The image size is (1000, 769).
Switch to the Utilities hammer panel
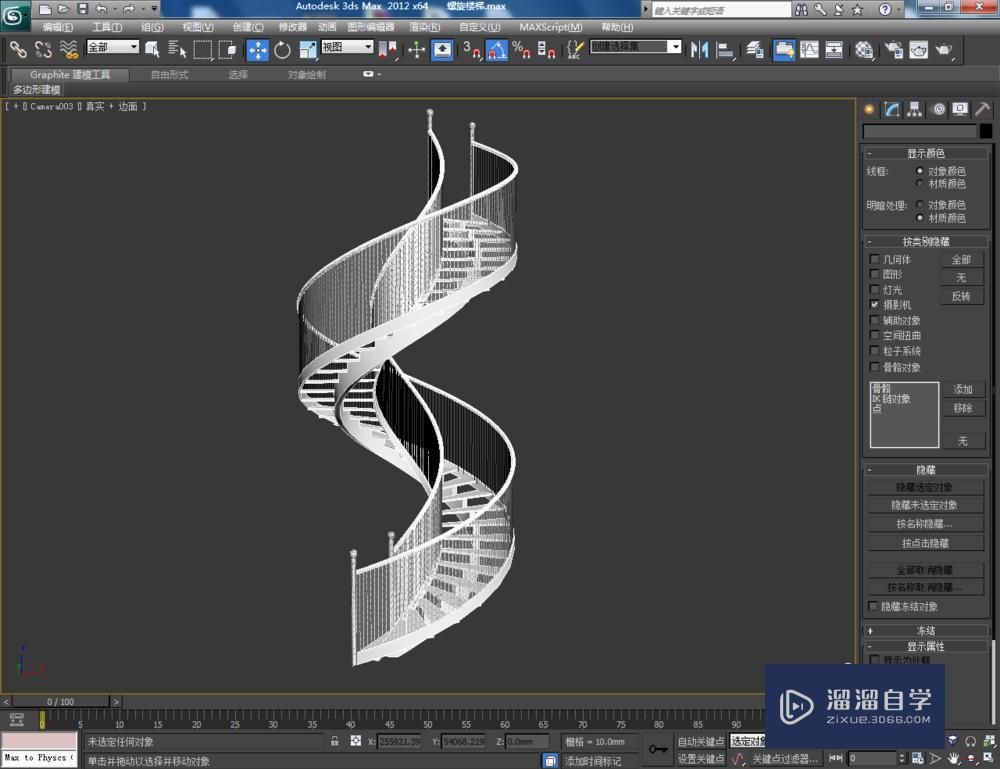[982, 109]
